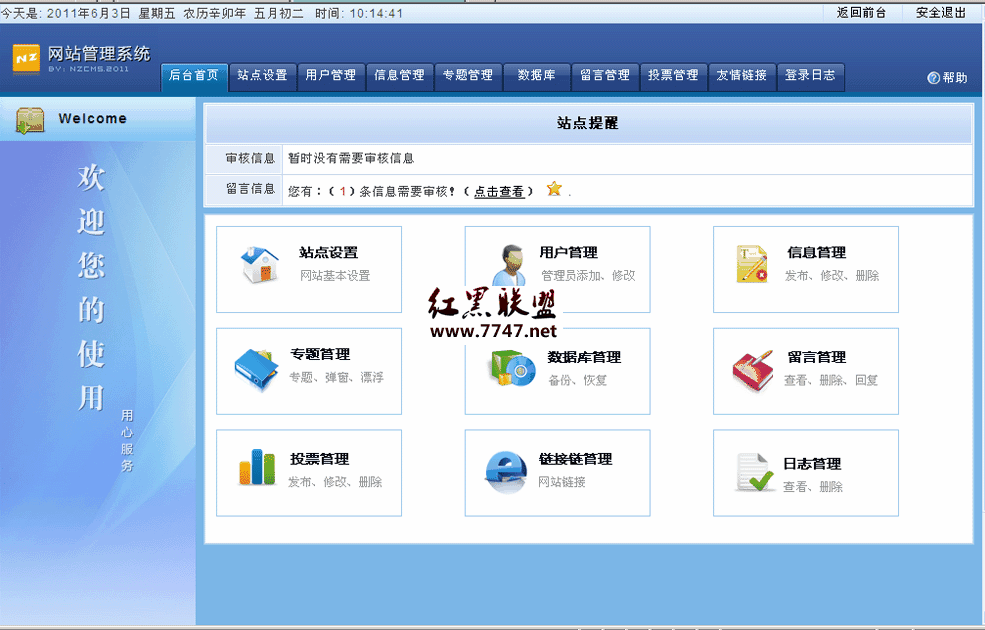Click the 帮助 help link
This screenshot has height=630, width=985.
tap(955, 77)
